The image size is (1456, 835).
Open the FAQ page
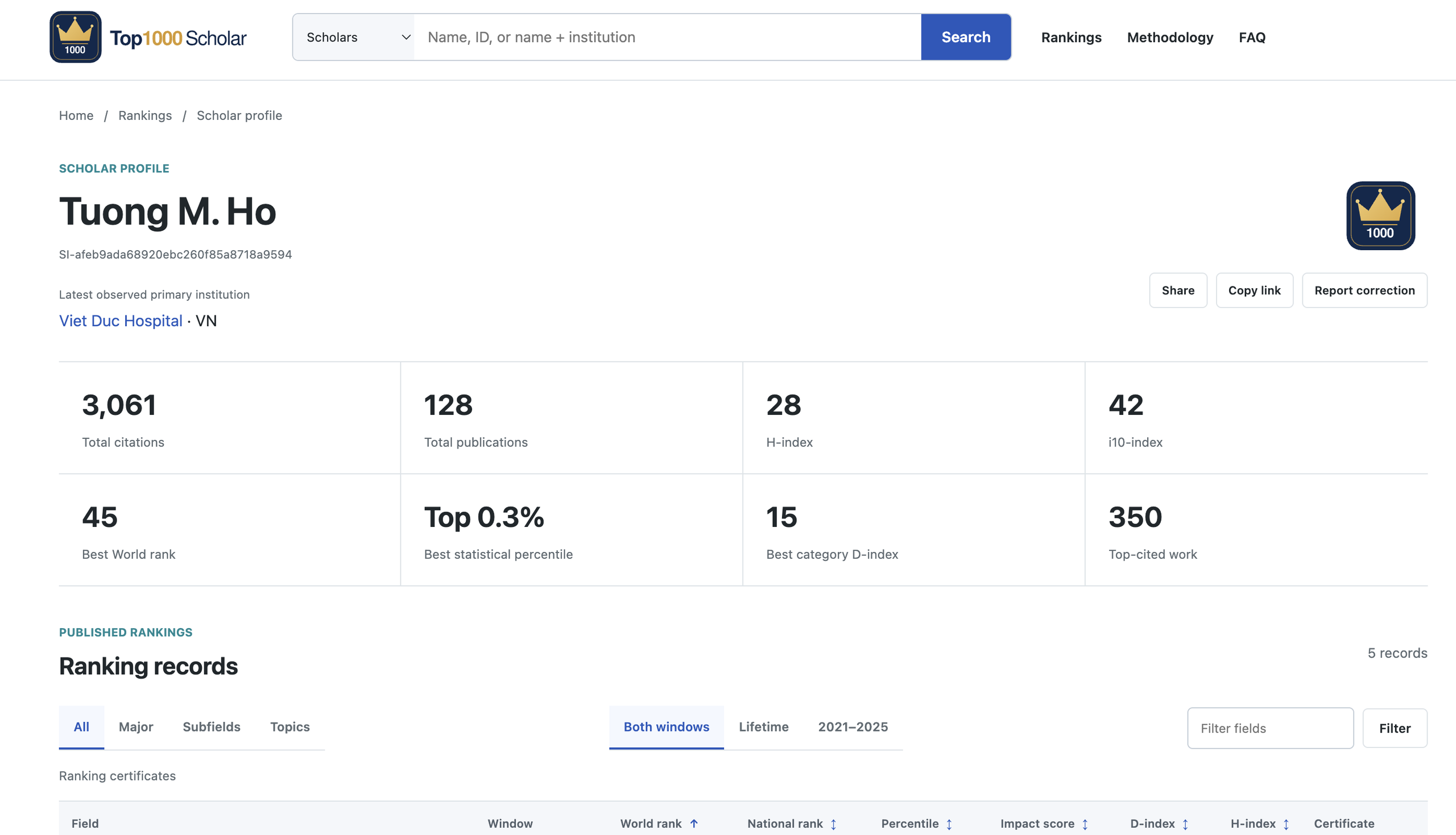1252,38
